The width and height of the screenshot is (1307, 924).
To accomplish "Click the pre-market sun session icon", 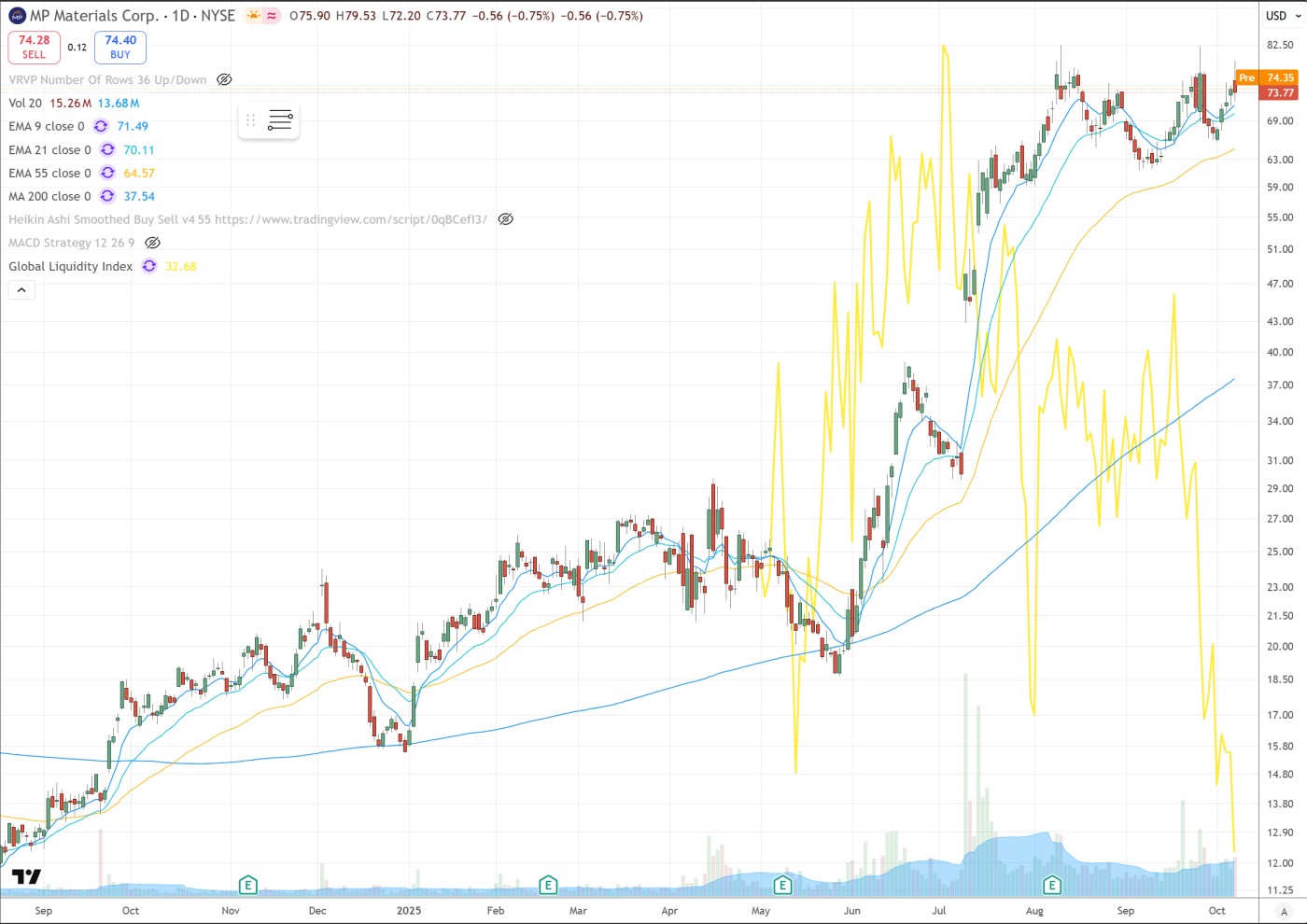I will 253,16.
